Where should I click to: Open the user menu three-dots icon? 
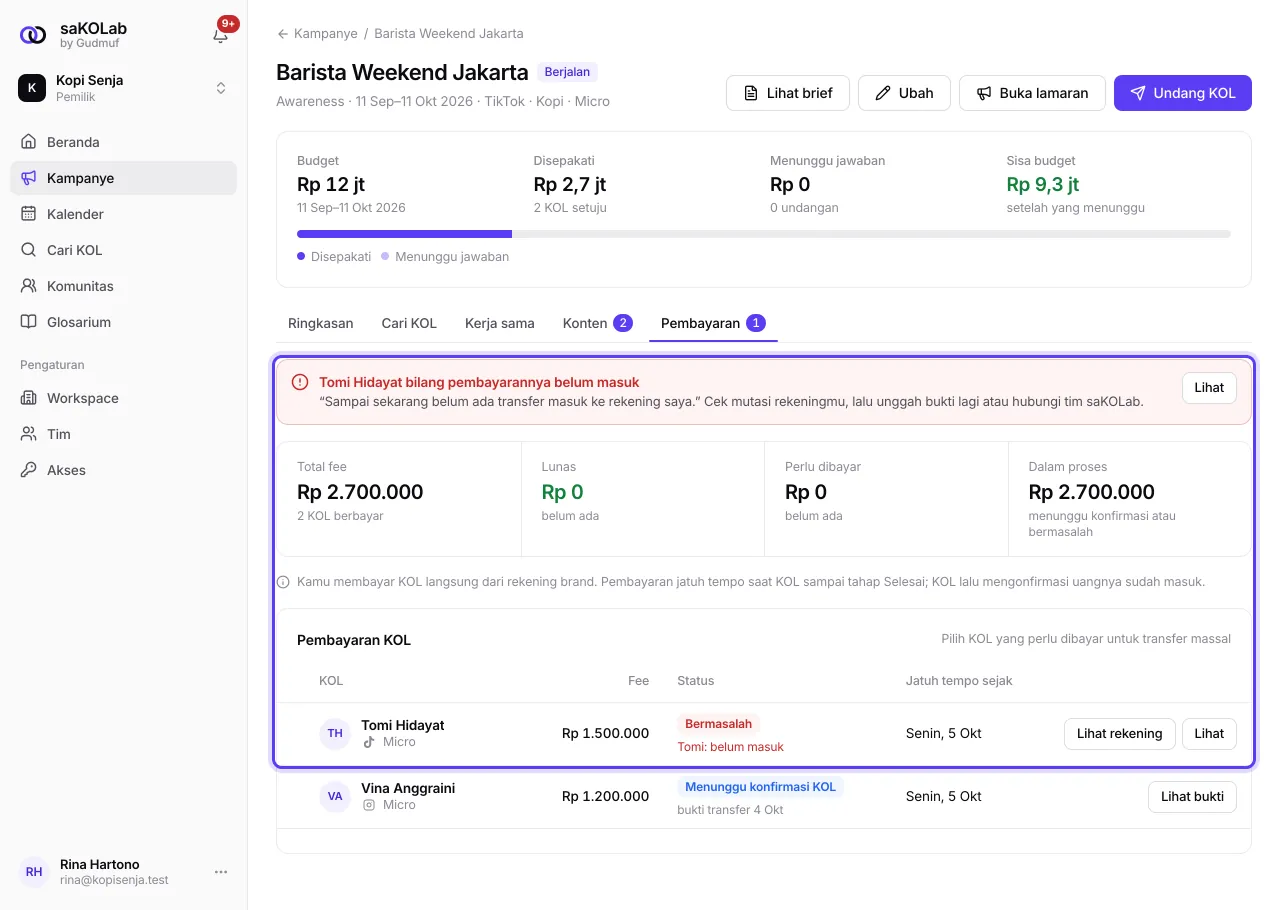(x=221, y=872)
